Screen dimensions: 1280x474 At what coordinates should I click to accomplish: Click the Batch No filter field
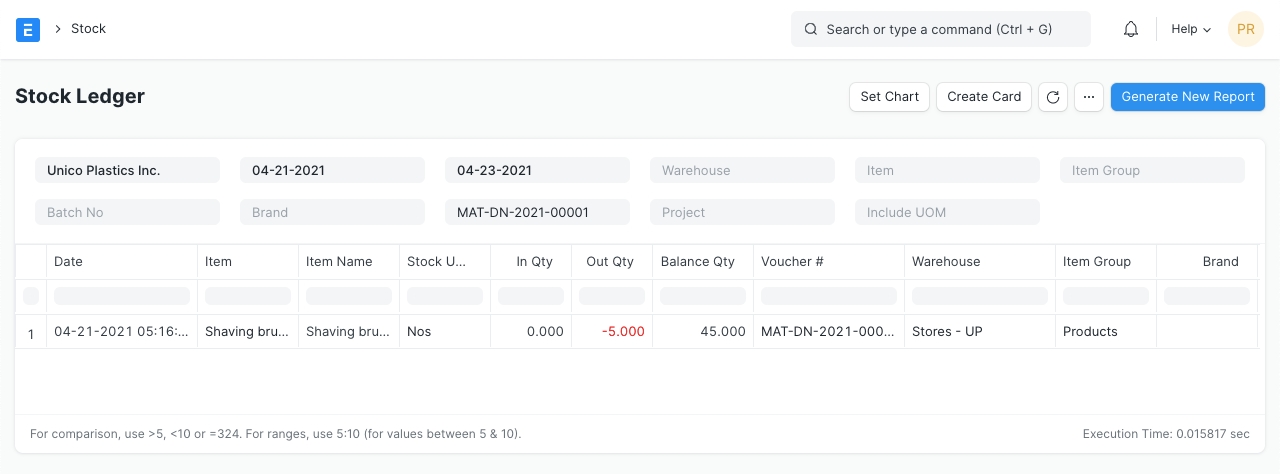[x=127, y=212]
